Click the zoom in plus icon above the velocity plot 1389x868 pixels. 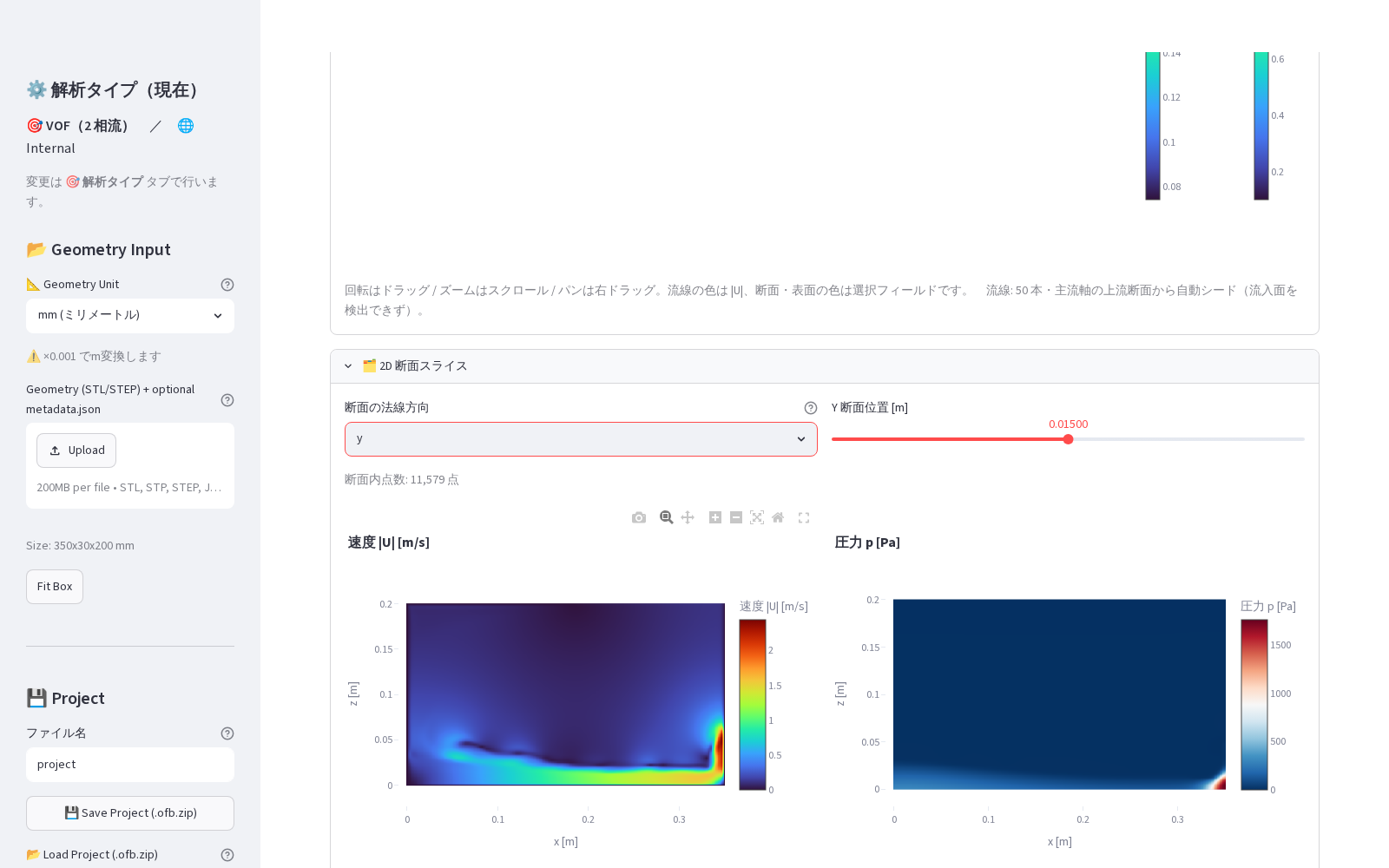point(715,517)
